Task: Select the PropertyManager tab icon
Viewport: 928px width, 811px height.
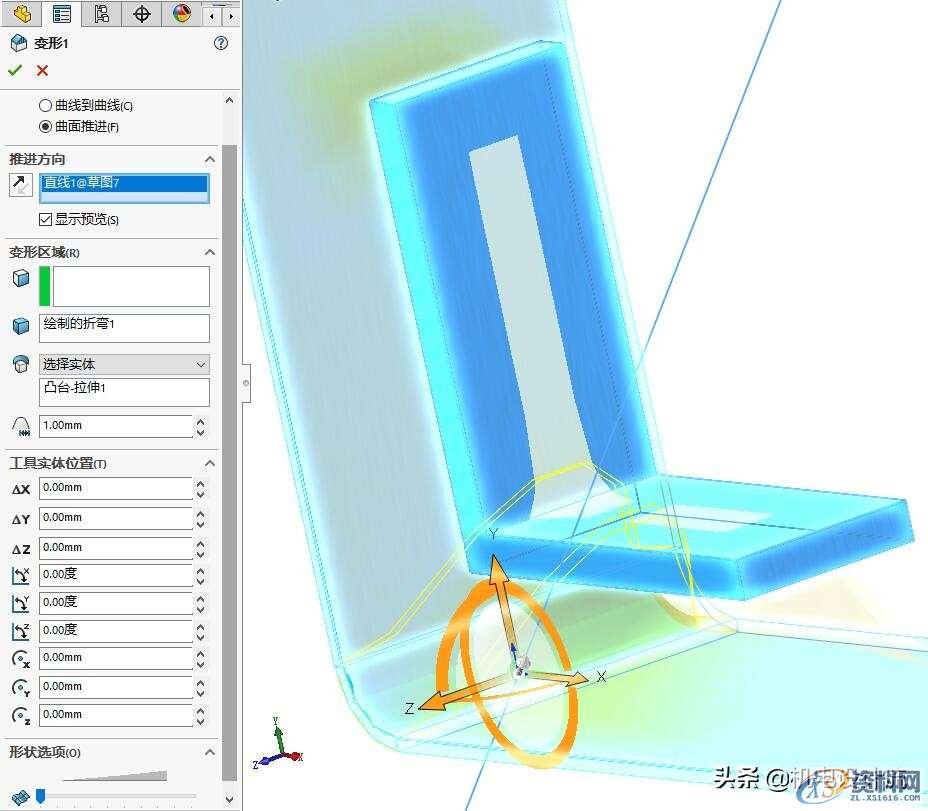Action: pos(62,14)
